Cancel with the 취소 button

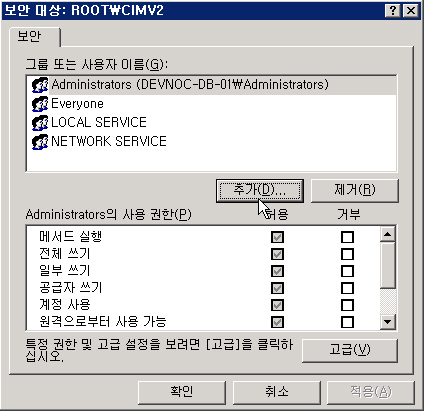pos(276,392)
